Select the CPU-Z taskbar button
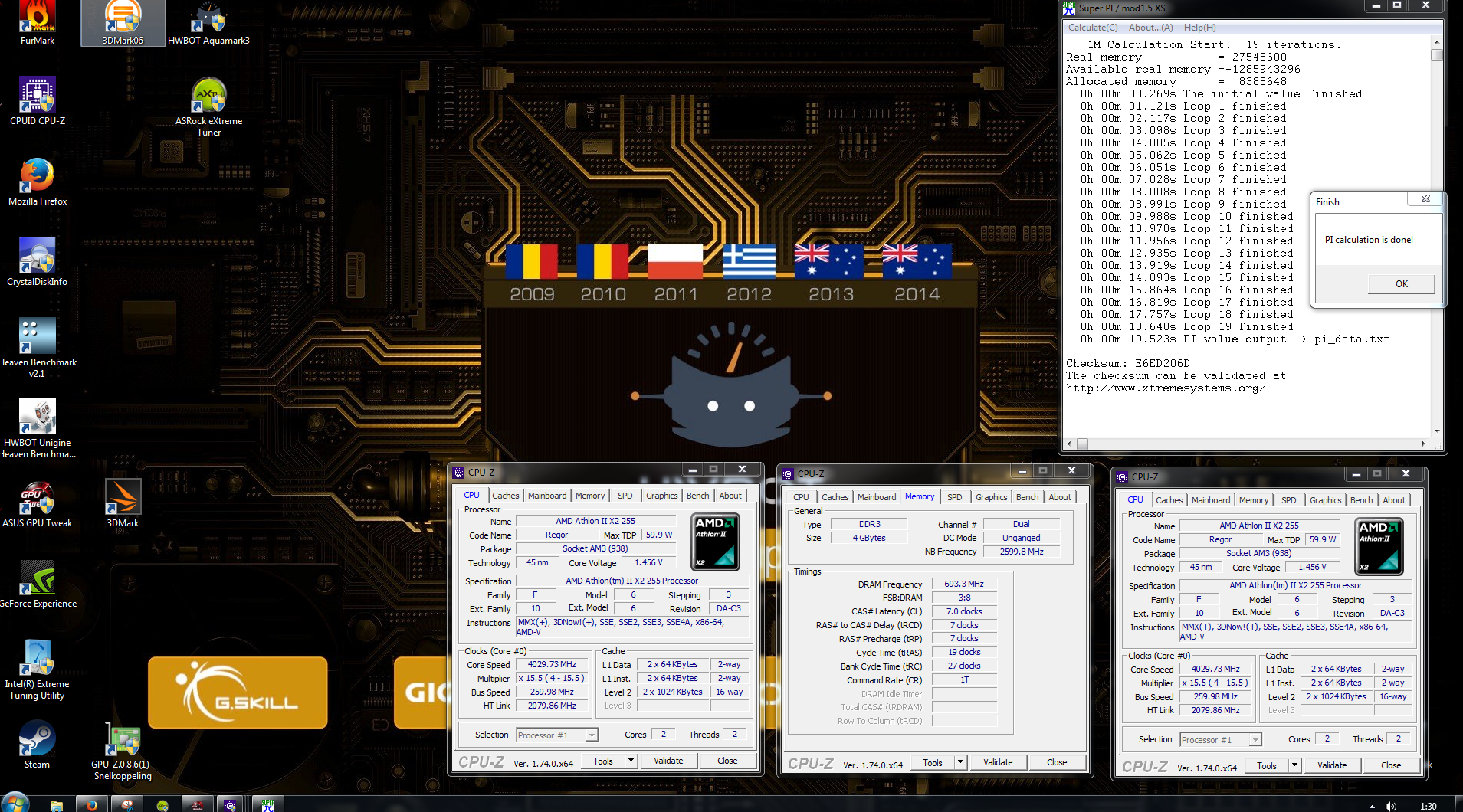 pos(230,805)
